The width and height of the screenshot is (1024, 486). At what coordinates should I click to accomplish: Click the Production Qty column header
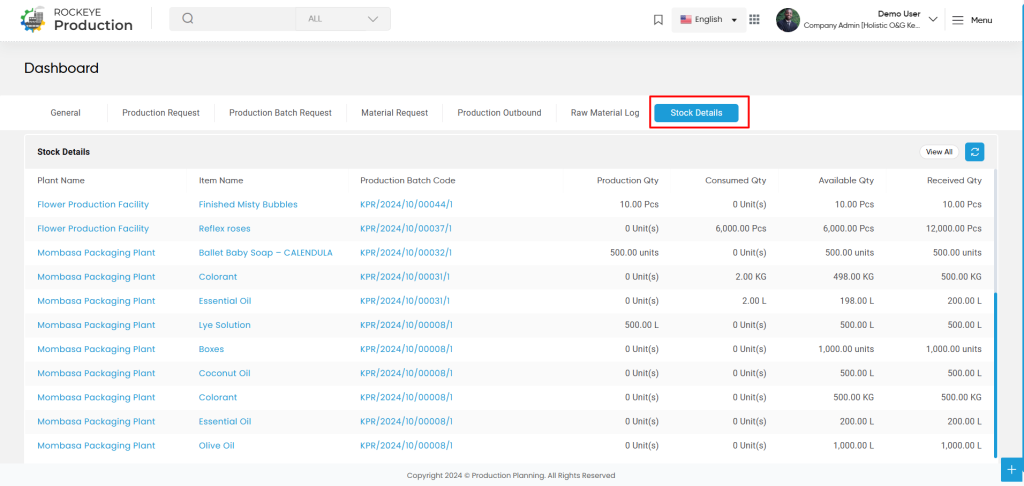click(x=628, y=180)
